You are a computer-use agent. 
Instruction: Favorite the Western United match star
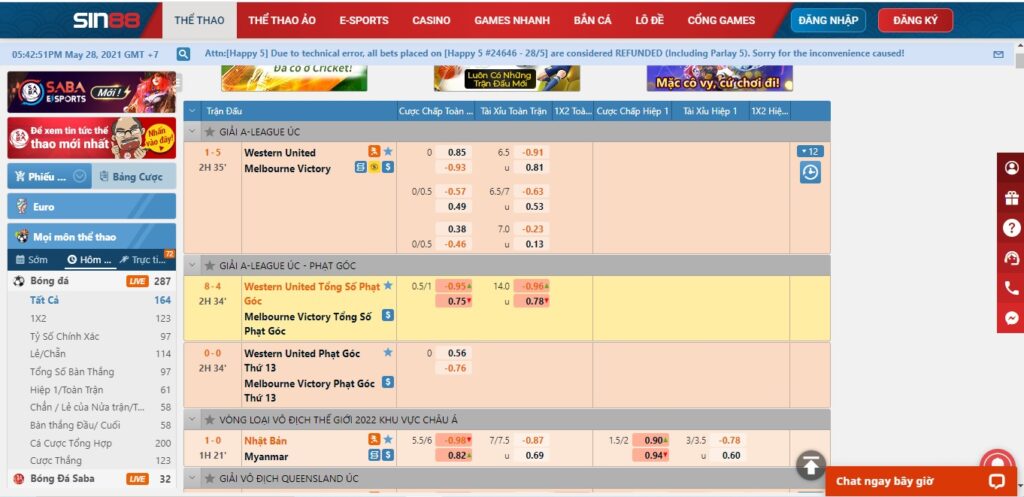click(x=388, y=152)
